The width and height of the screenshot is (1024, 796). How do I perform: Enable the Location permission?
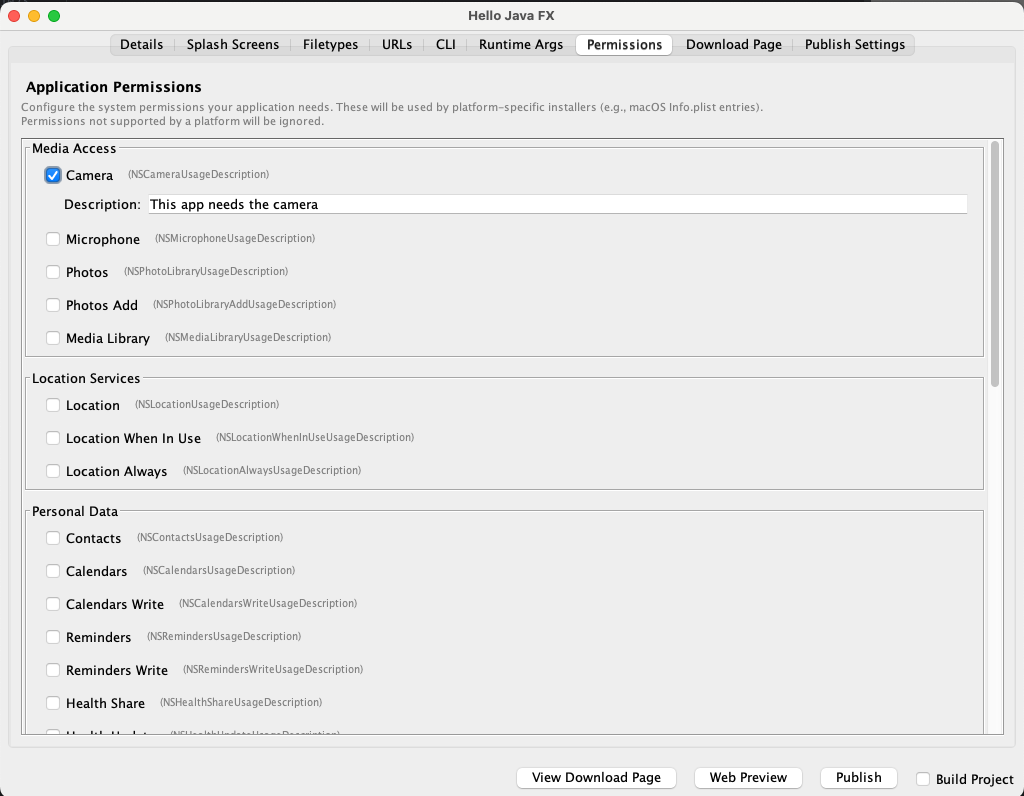coord(53,405)
